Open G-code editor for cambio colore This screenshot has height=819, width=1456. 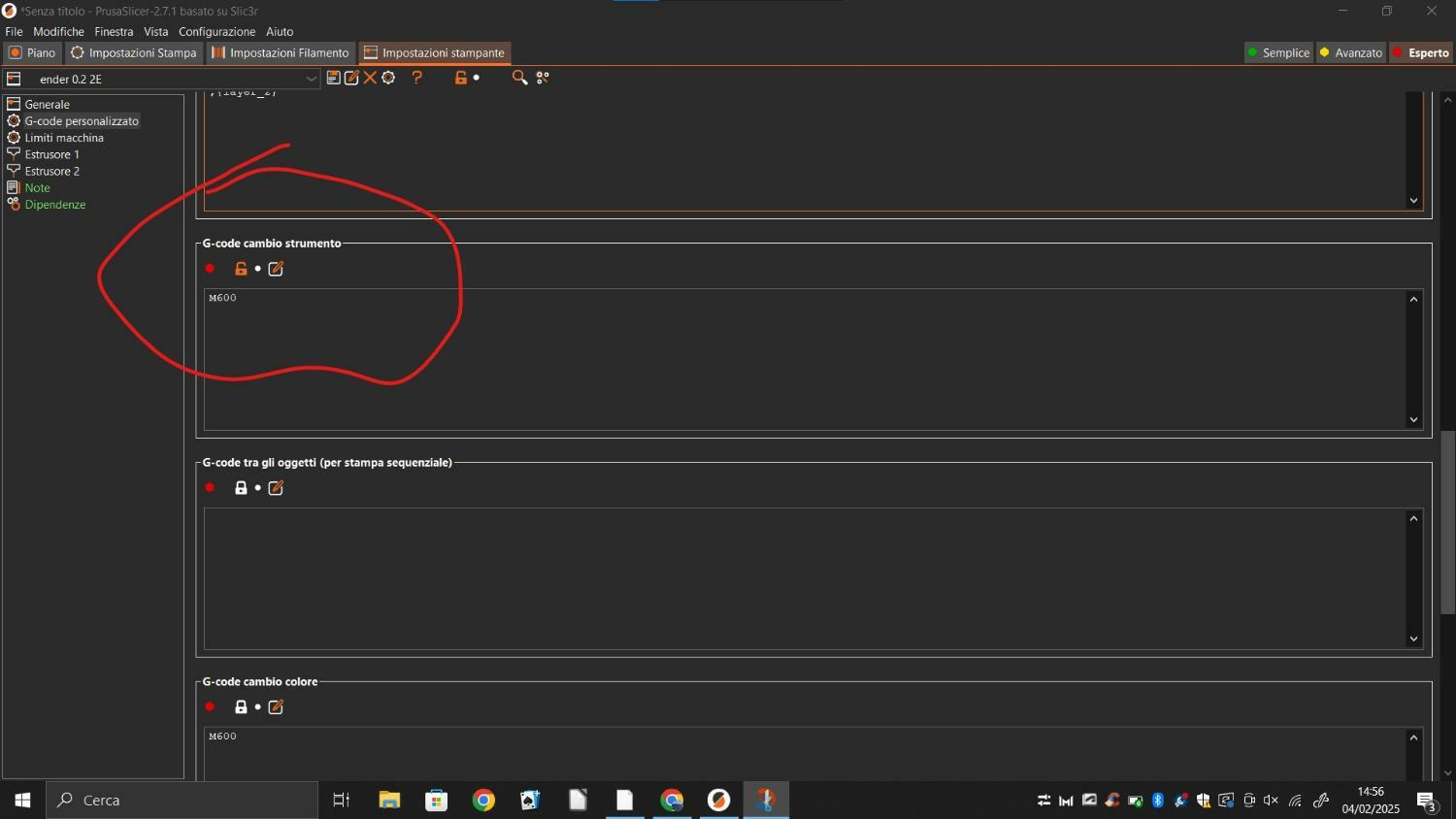click(276, 707)
